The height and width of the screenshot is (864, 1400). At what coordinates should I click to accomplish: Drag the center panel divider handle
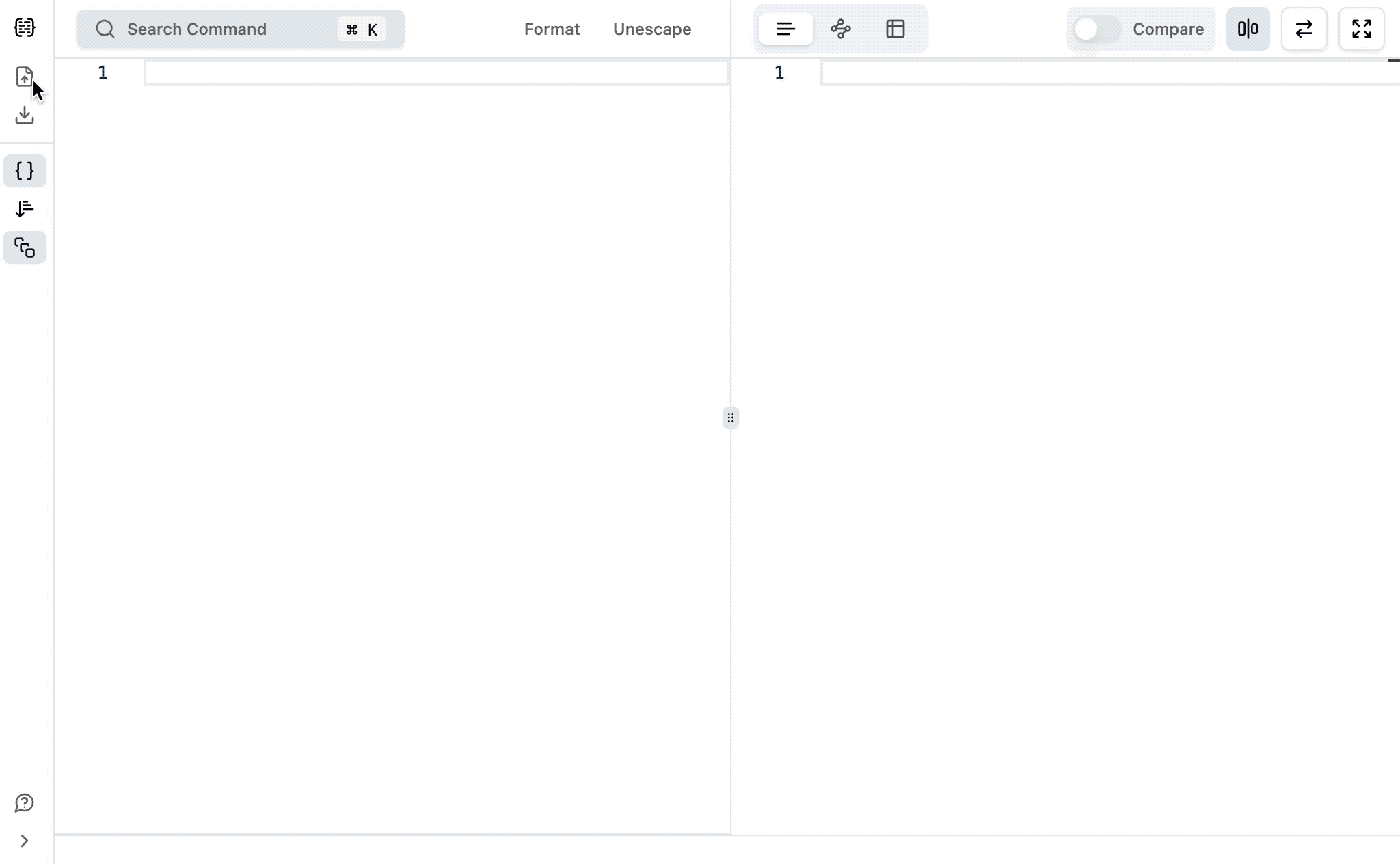coord(730,418)
